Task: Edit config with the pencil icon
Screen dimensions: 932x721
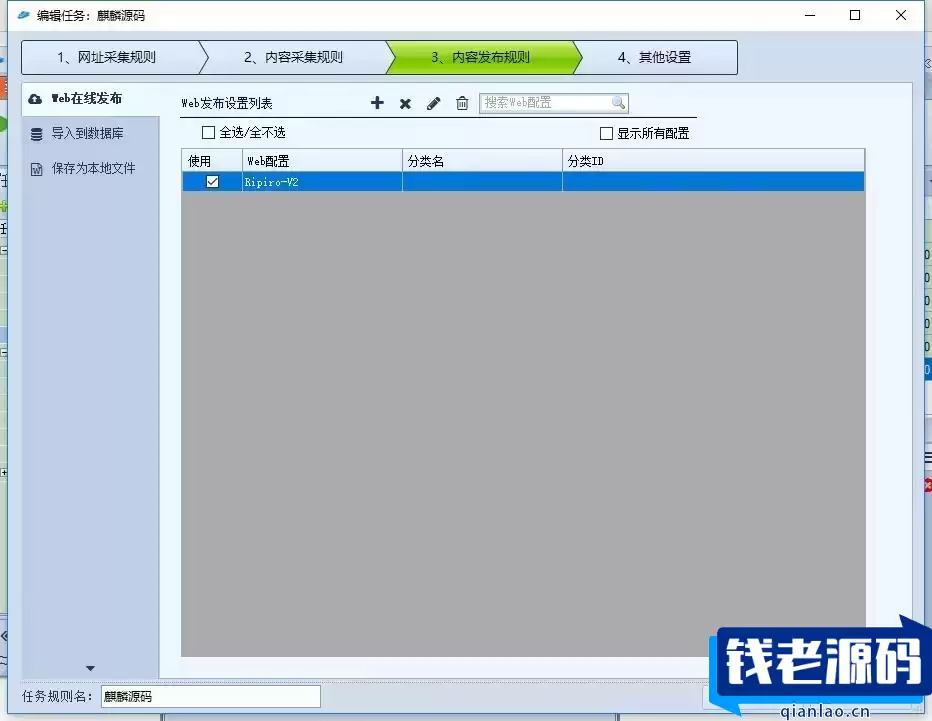Action: [x=433, y=103]
